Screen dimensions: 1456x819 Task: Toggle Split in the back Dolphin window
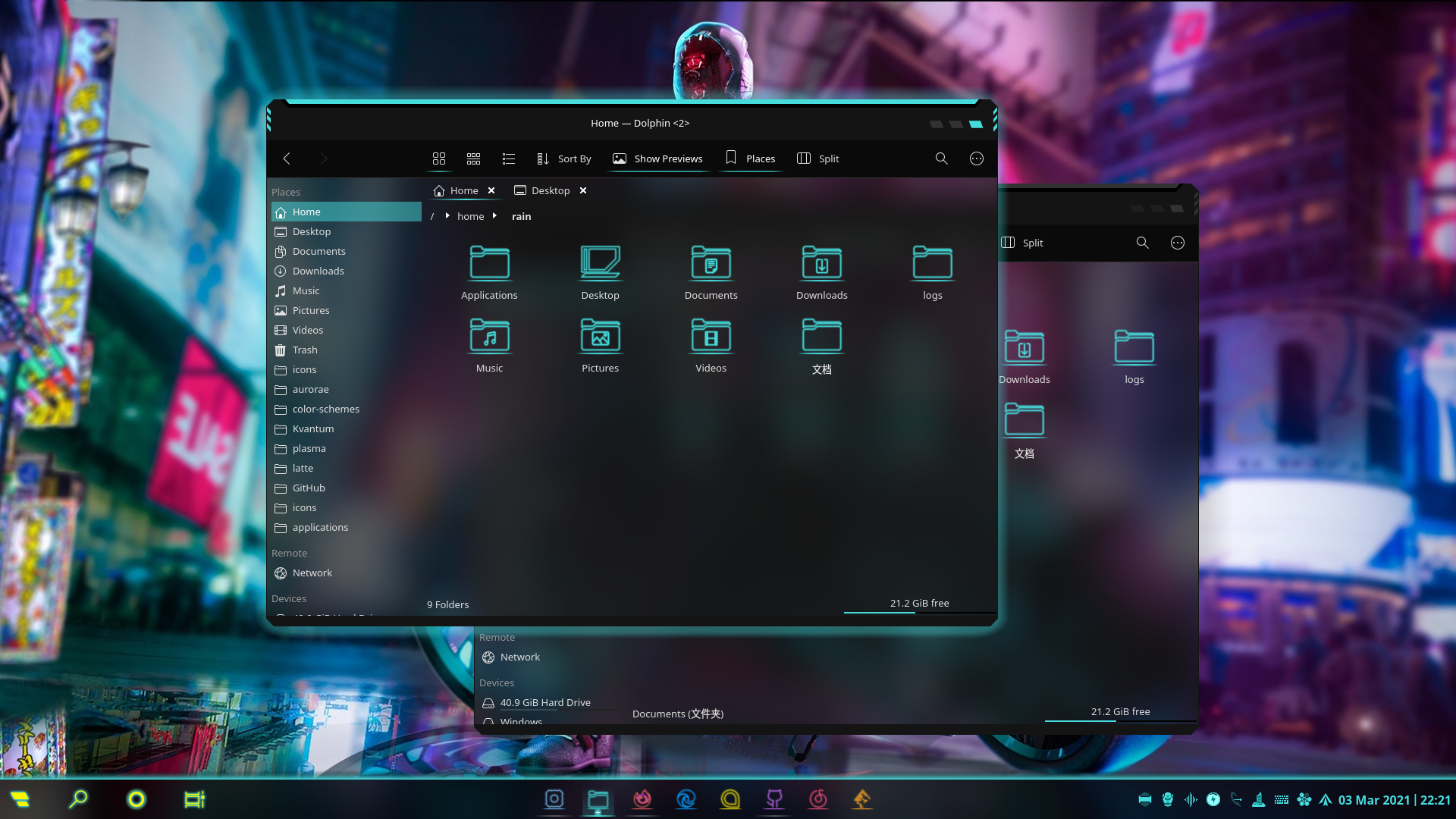coord(1022,243)
